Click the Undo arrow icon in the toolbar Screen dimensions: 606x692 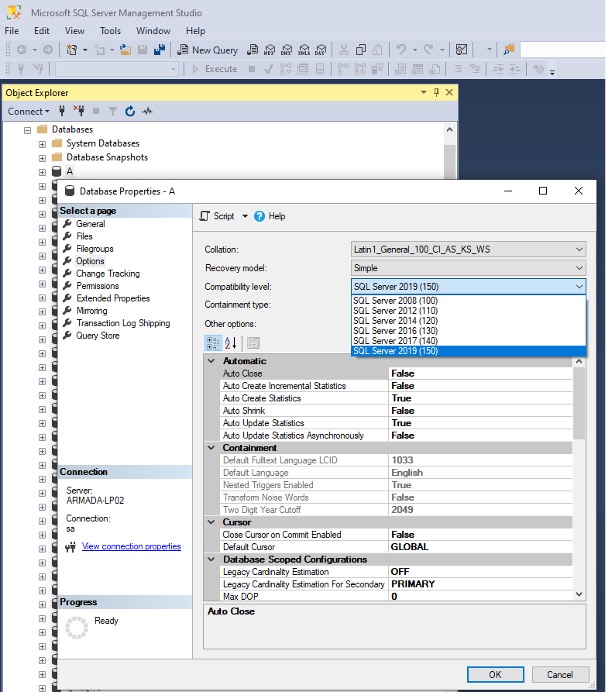(x=401, y=50)
